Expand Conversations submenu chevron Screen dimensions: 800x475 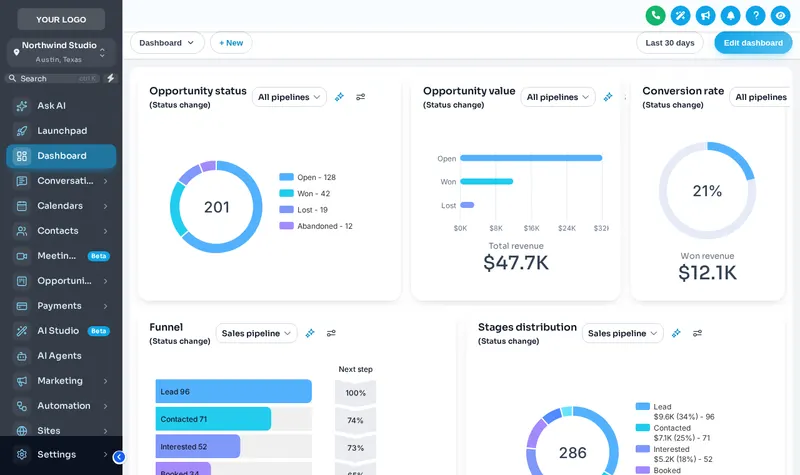click(x=106, y=181)
